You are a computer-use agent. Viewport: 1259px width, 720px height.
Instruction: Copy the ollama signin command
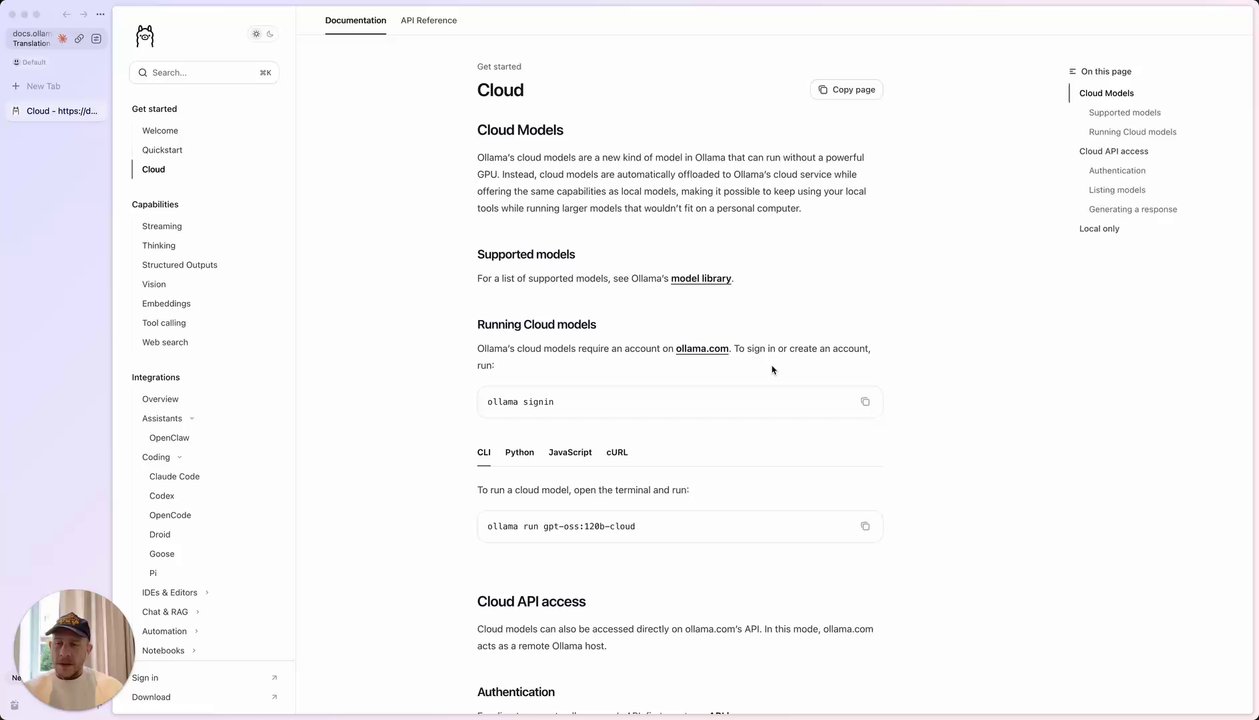(x=865, y=402)
